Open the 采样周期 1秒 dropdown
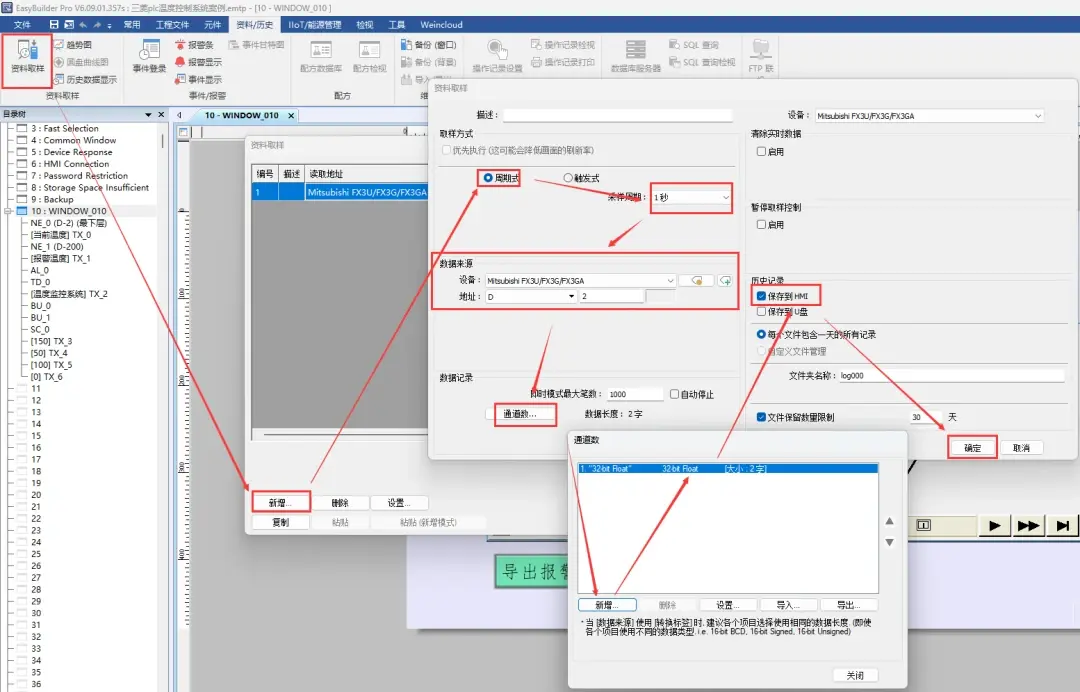This screenshot has width=1080, height=692. tap(690, 198)
